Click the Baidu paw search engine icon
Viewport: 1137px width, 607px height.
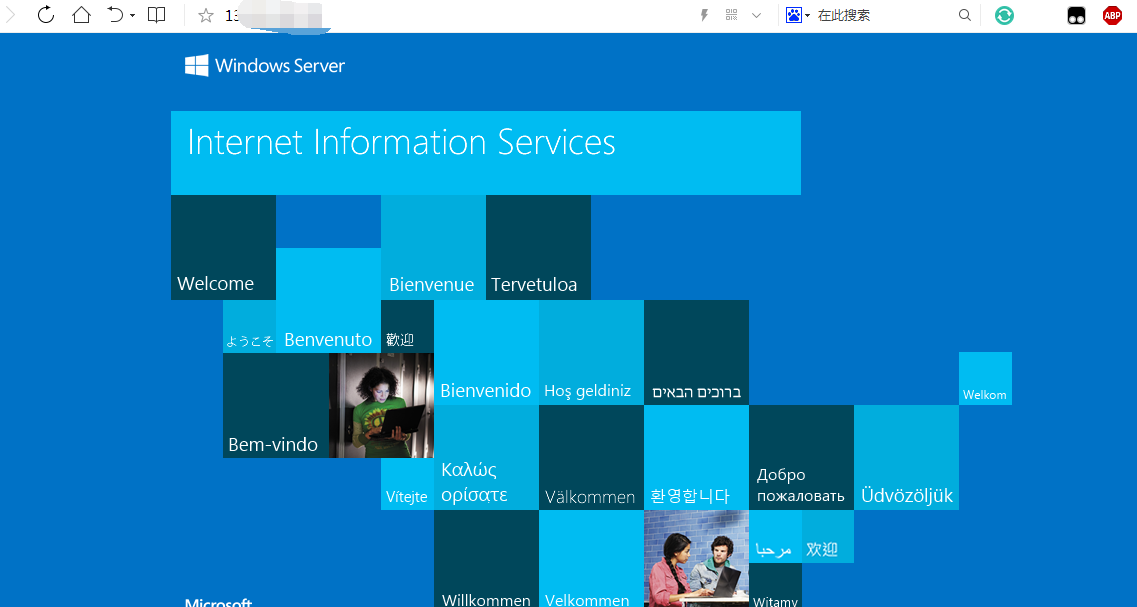click(x=794, y=15)
